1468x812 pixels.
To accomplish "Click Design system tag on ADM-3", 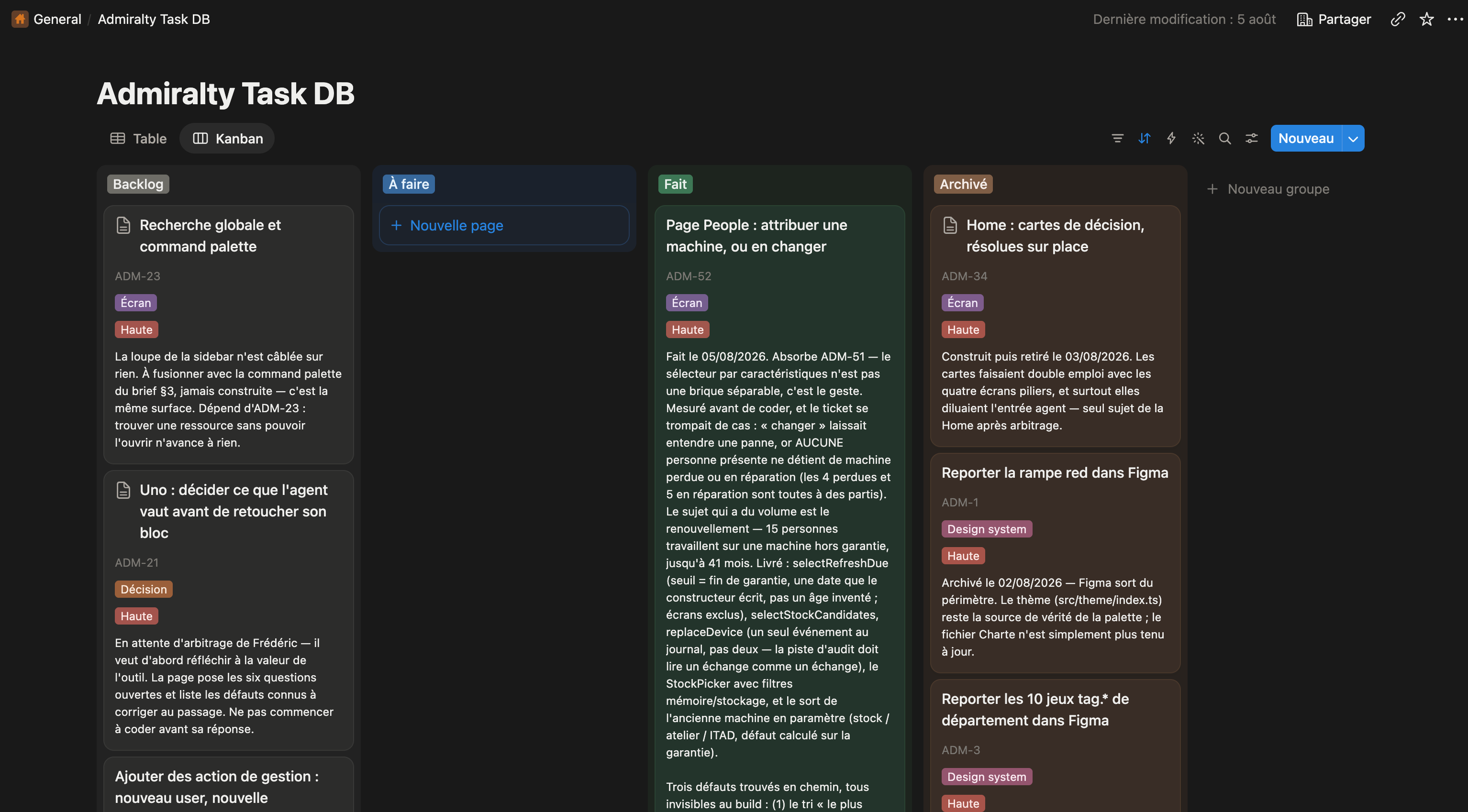I will coord(987,777).
